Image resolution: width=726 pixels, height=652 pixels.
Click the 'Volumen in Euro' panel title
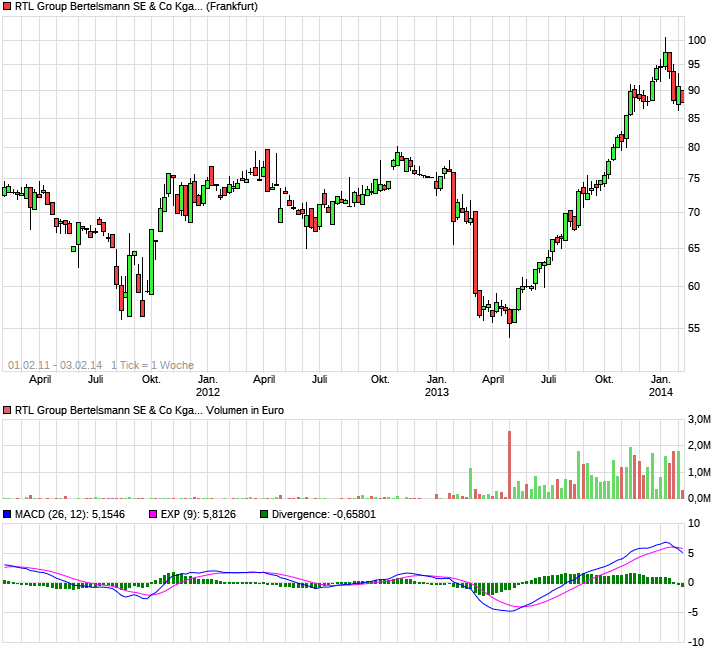[149, 410]
